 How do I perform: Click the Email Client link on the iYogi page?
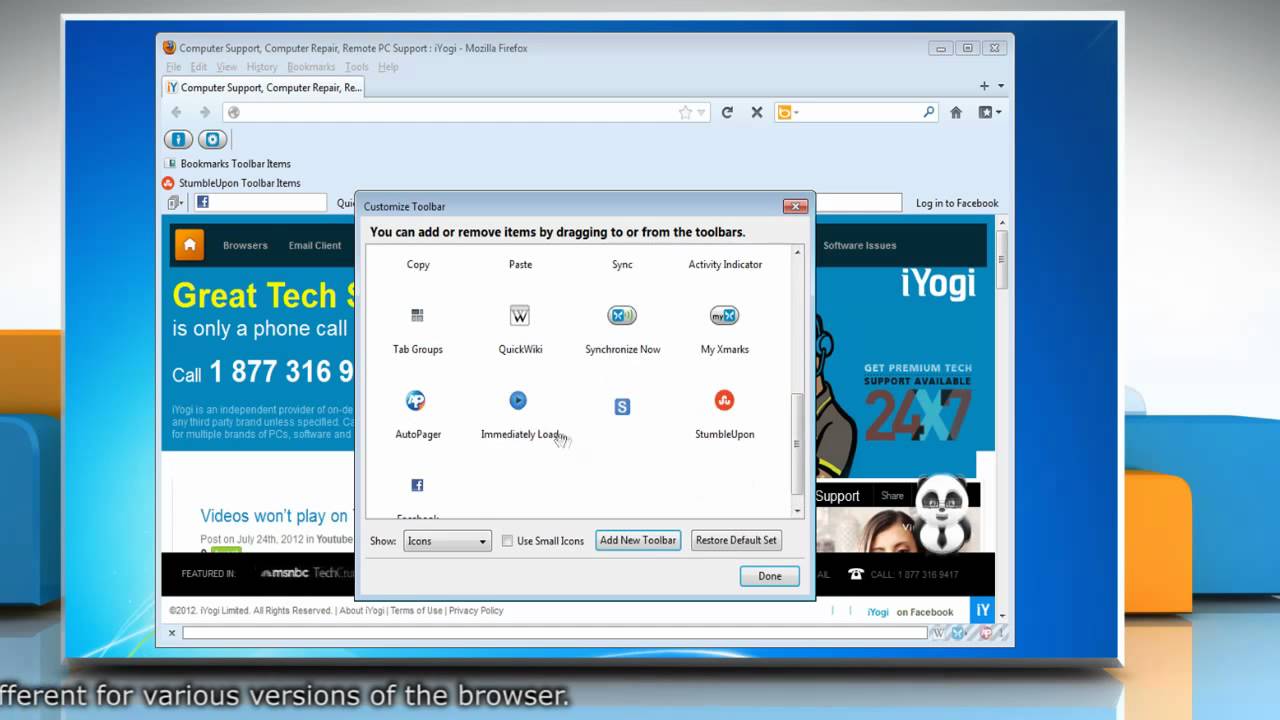pos(315,245)
